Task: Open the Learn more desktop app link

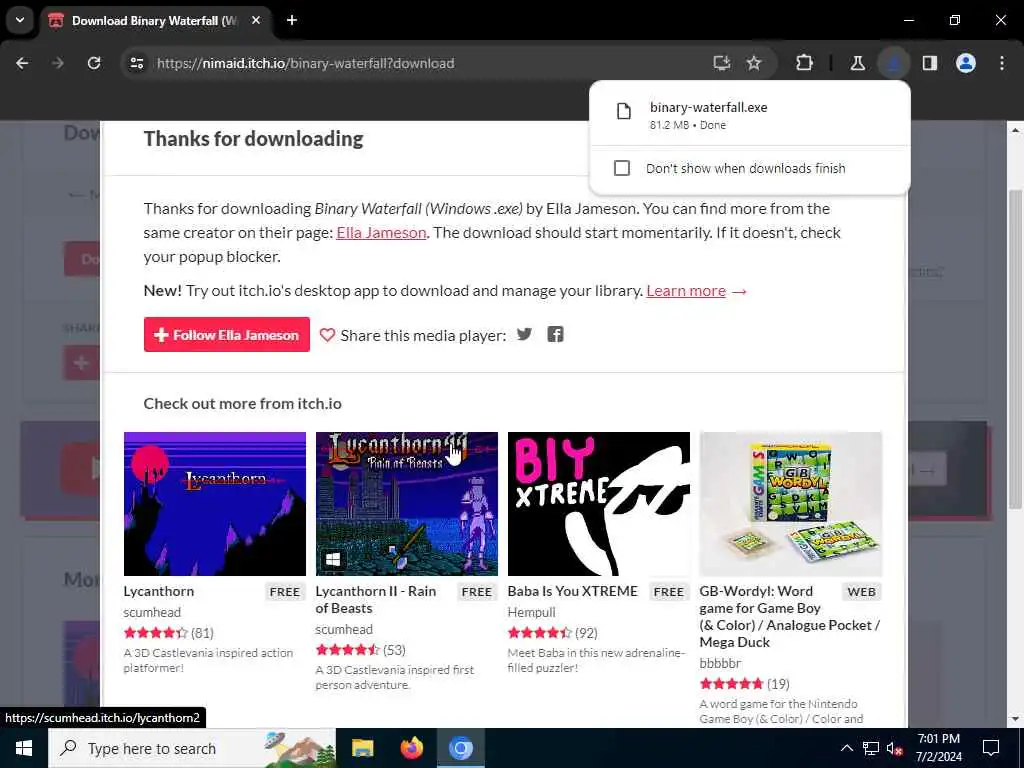Action: tap(686, 291)
